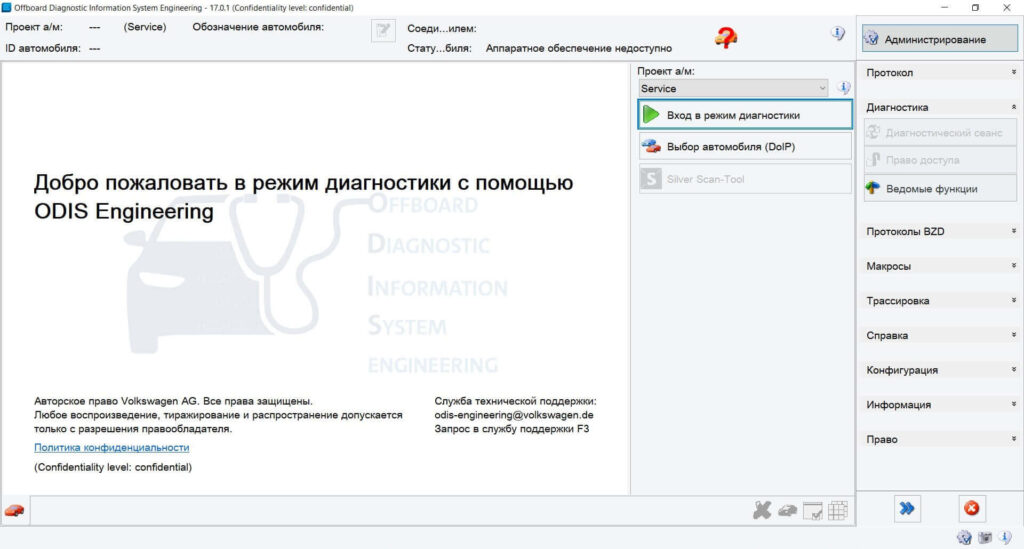This screenshot has width=1024, height=549.
Task: Click the info icon in status bar
Action: pyautogui.click(x=1005, y=537)
